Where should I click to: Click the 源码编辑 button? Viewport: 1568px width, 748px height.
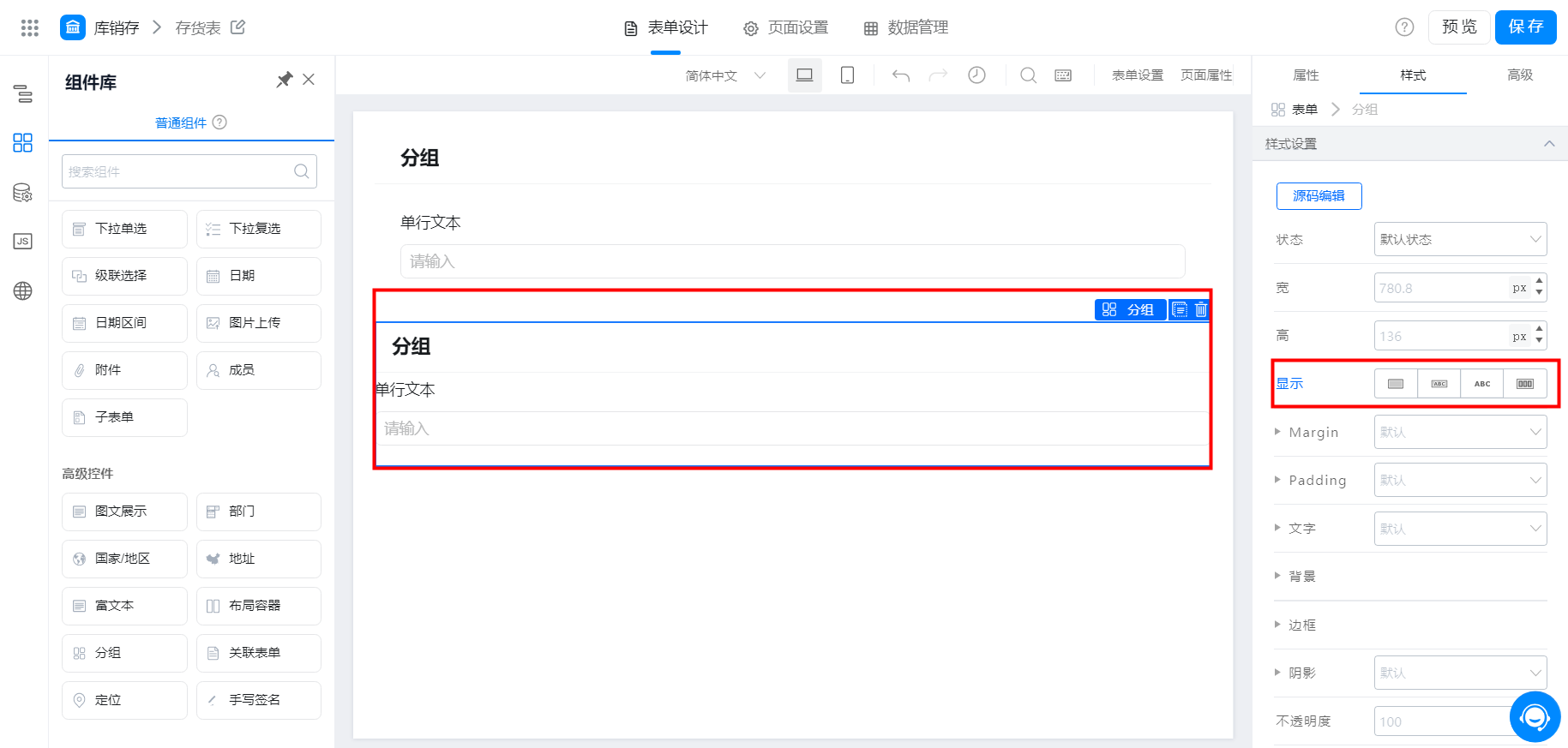(x=1319, y=196)
